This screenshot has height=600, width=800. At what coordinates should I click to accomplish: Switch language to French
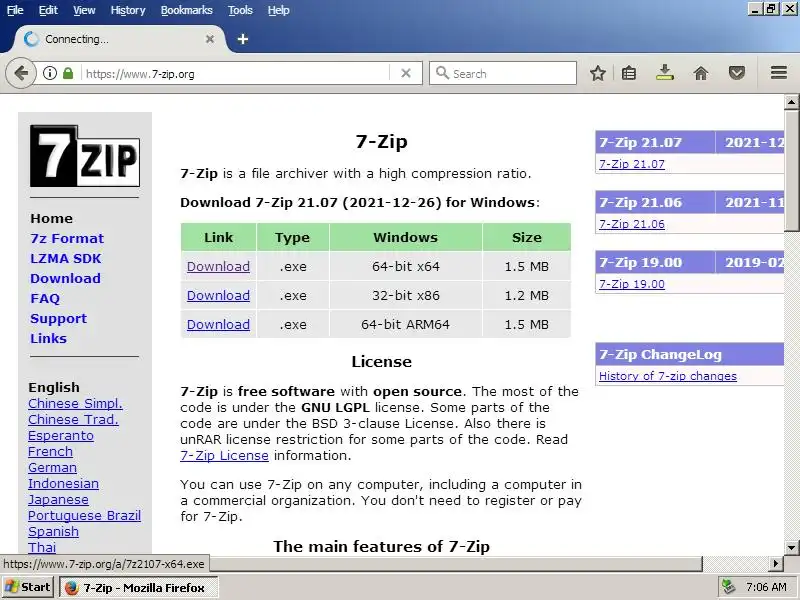point(51,452)
